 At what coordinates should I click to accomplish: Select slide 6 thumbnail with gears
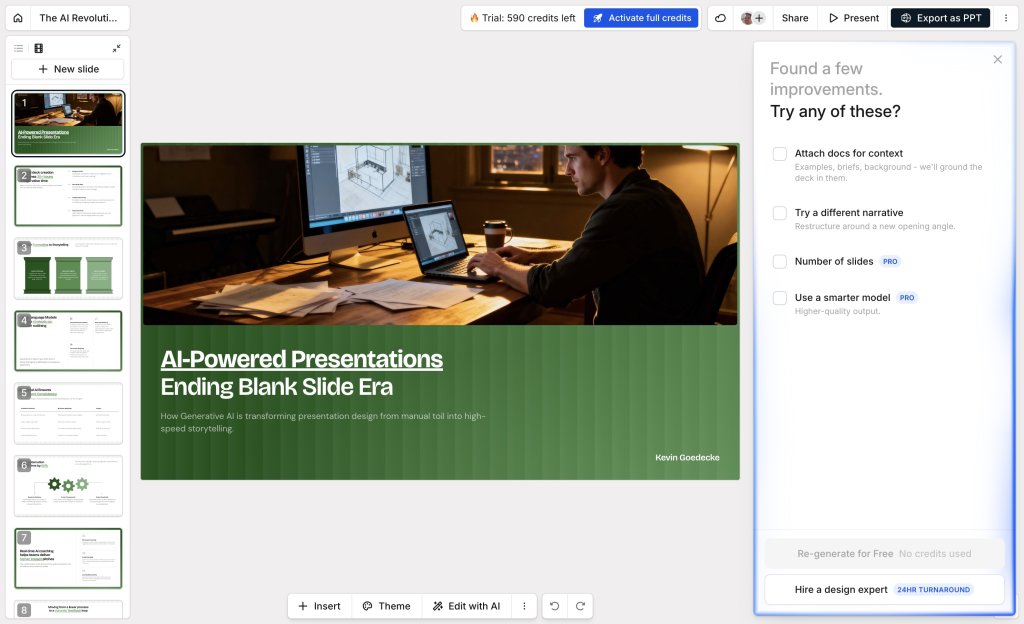68,486
